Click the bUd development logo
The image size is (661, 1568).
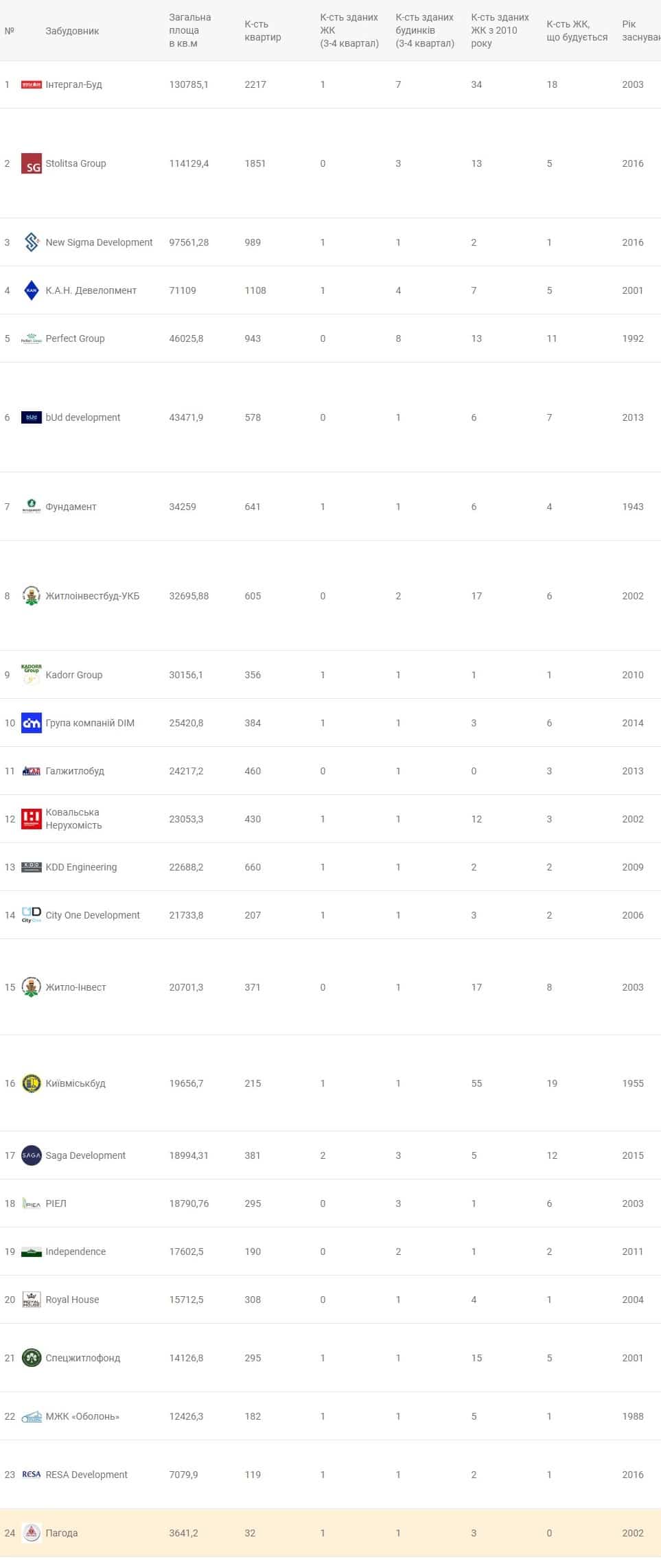click(x=32, y=417)
